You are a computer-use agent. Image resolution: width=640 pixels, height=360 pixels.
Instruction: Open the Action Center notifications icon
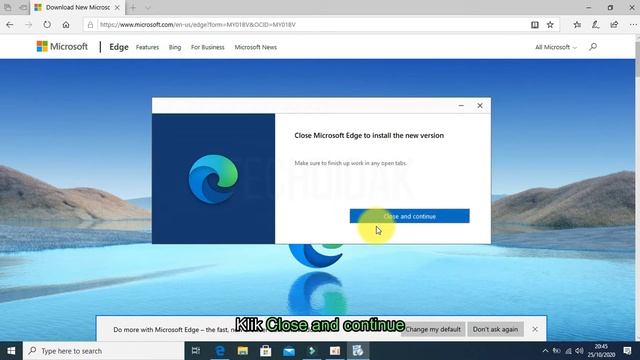pyautogui.click(x=628, y=351)
